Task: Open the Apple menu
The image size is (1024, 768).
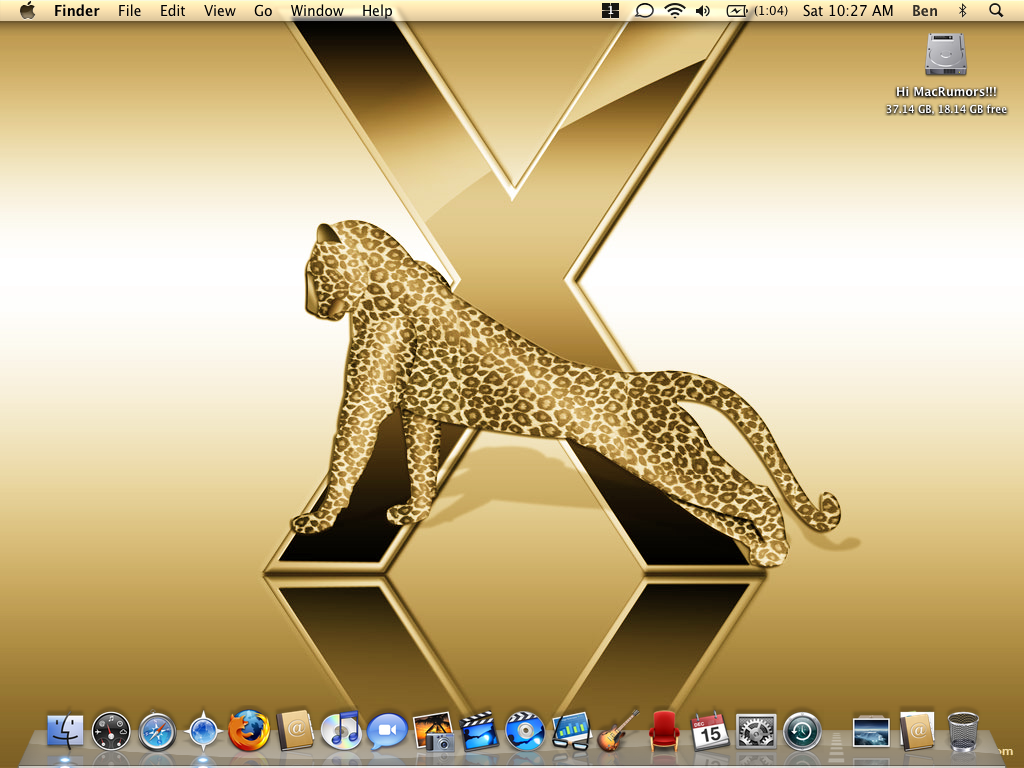Action: pyautogui.click(x=27, y=10)
